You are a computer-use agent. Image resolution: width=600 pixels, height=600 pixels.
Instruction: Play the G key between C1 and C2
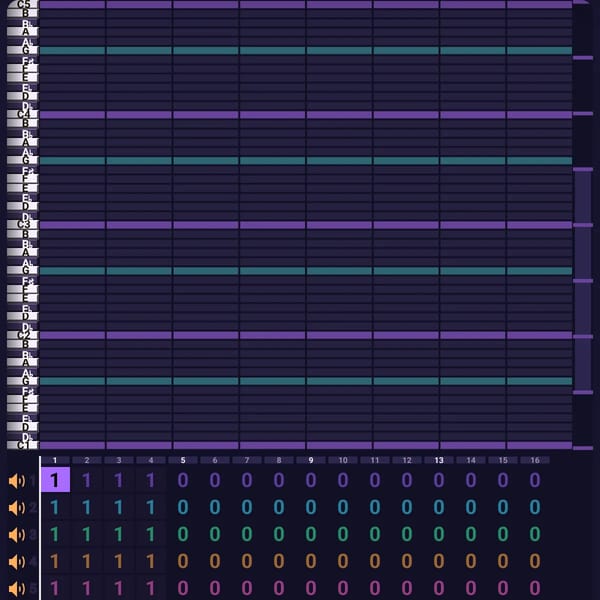click(23, 381)
